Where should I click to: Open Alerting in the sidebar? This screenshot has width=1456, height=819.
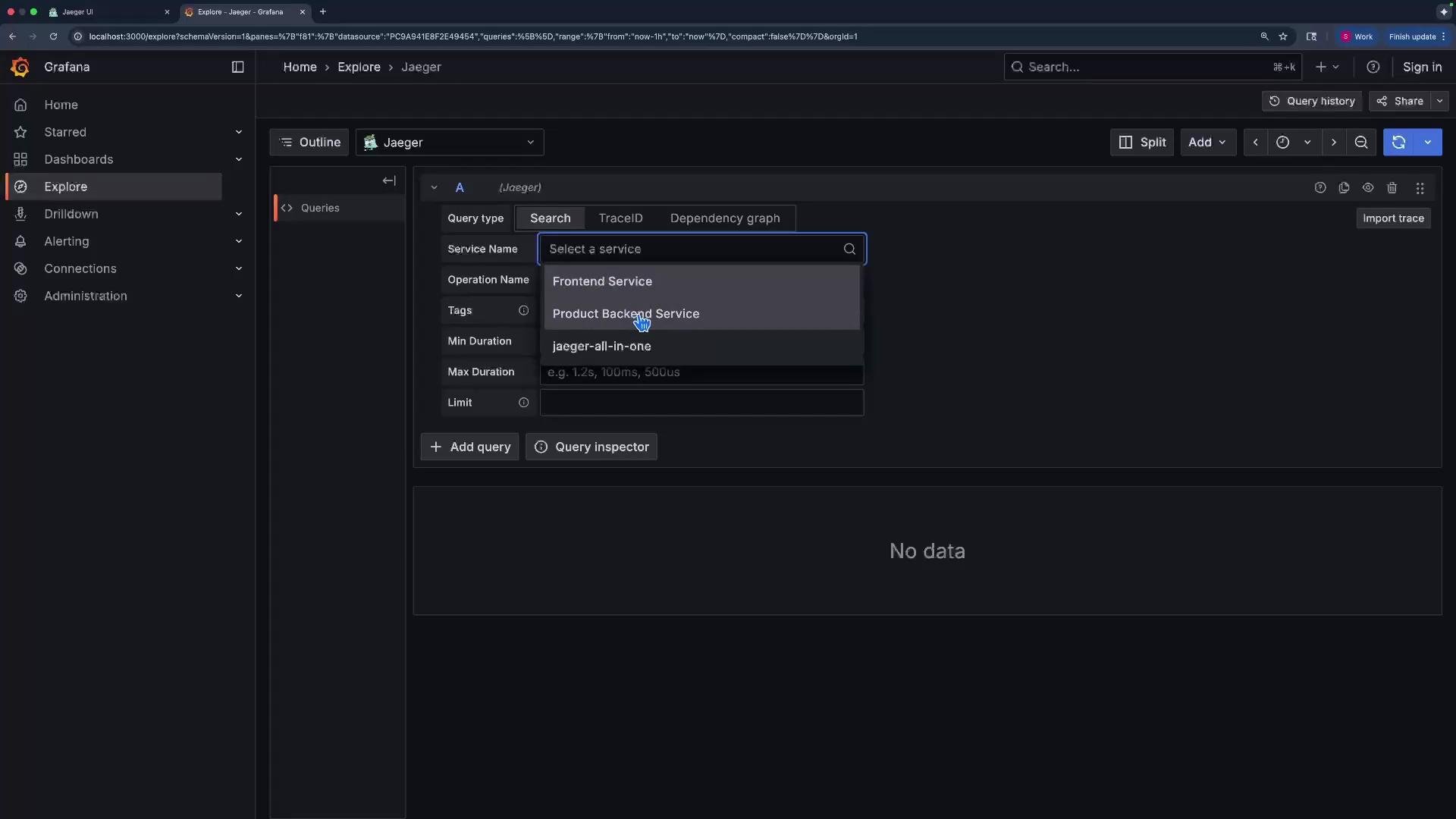click(67, 241)
